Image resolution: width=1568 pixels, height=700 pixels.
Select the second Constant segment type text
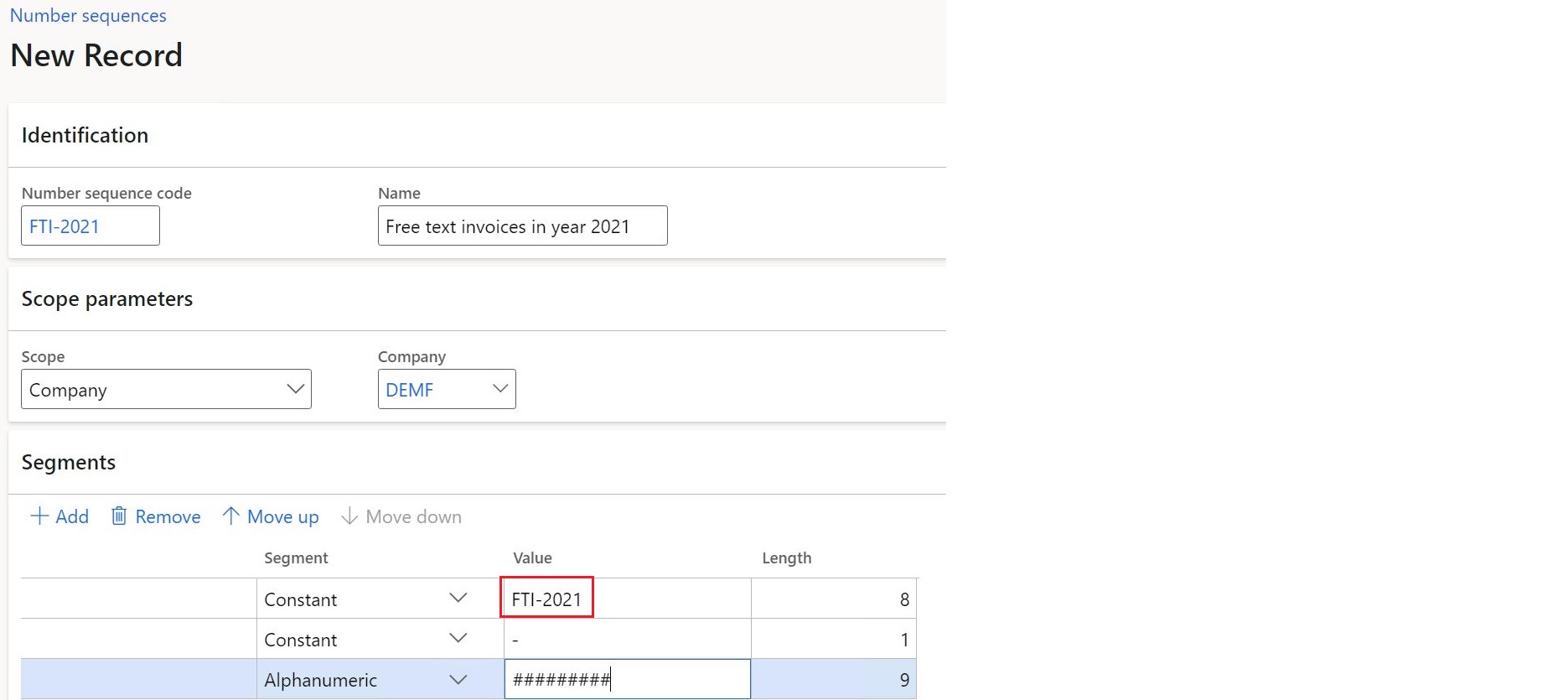300,640
